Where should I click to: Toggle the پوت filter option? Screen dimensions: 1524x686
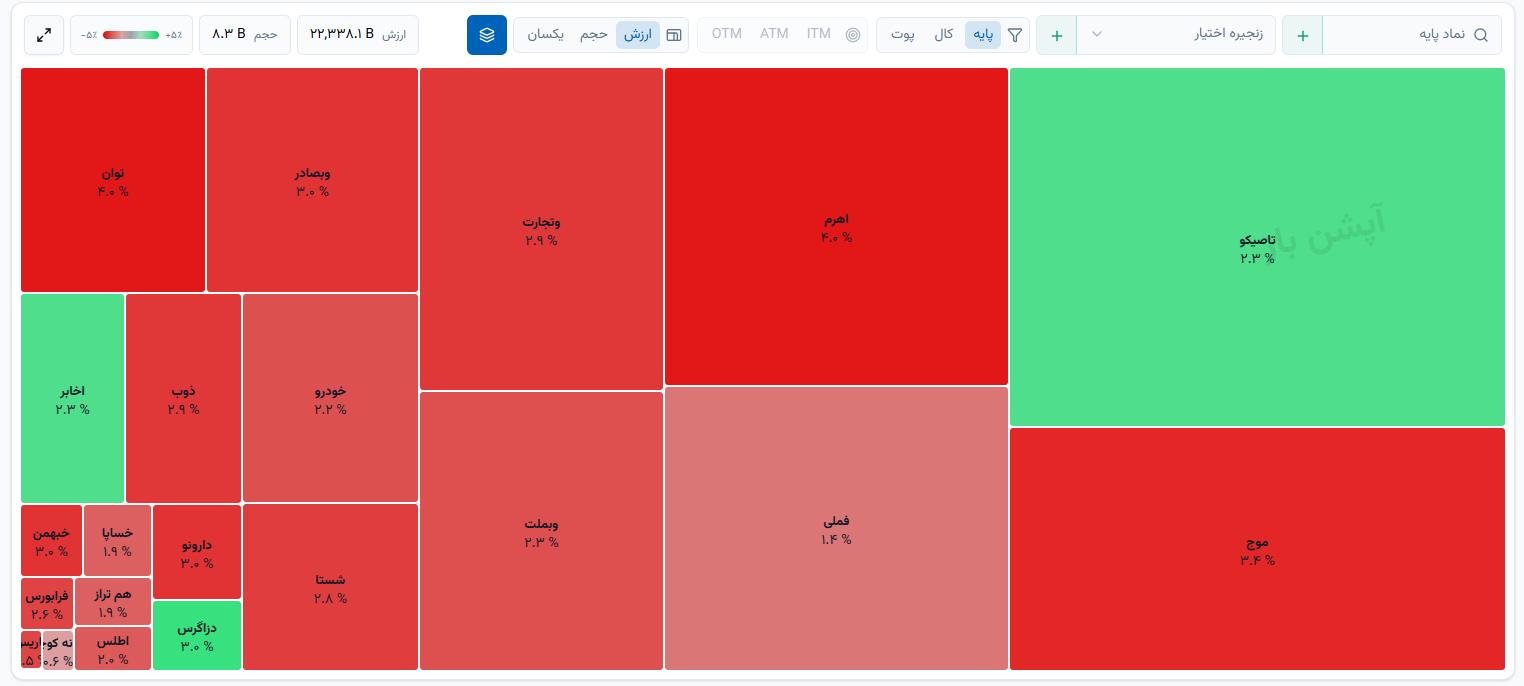pyautogui.click(x=903, y=35)
